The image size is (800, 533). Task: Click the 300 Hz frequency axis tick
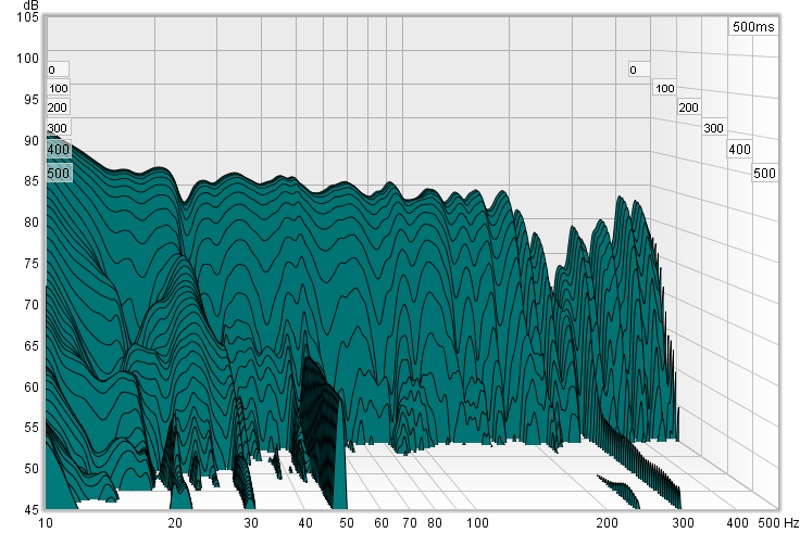pos(683,523)
